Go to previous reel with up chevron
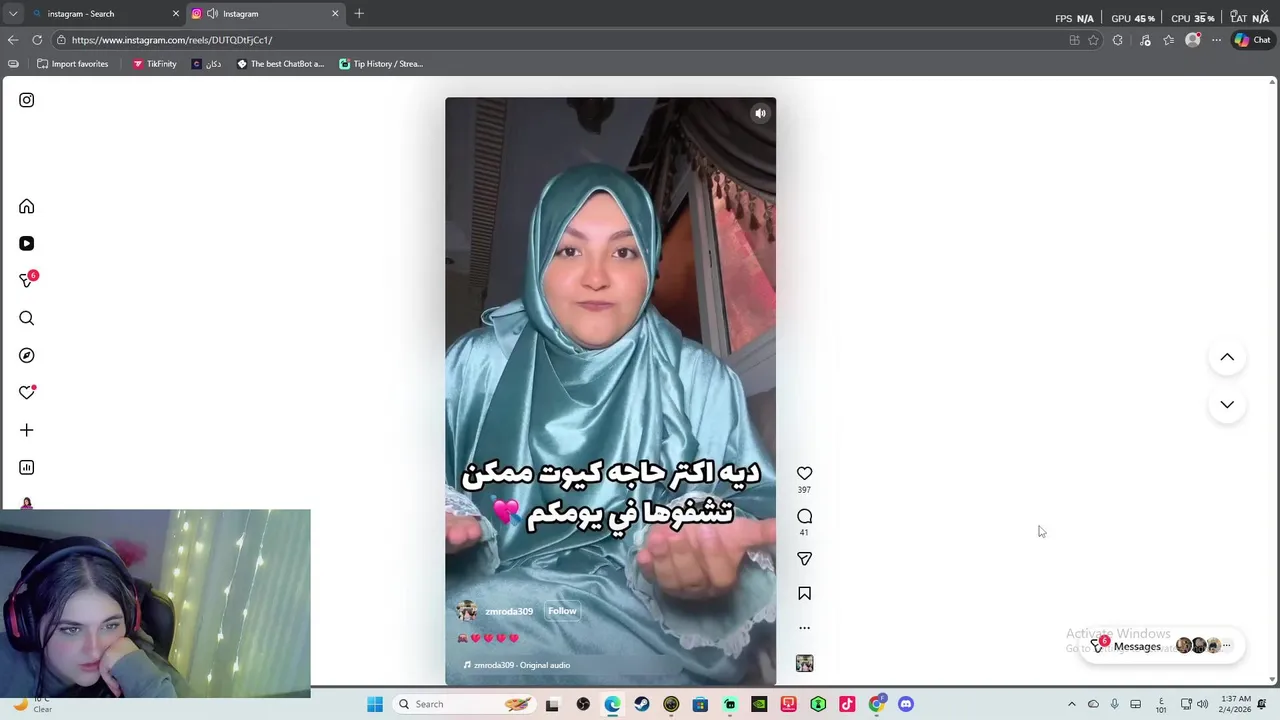This screenshot has height=720, width=1280. click(x=1227, y=357)
